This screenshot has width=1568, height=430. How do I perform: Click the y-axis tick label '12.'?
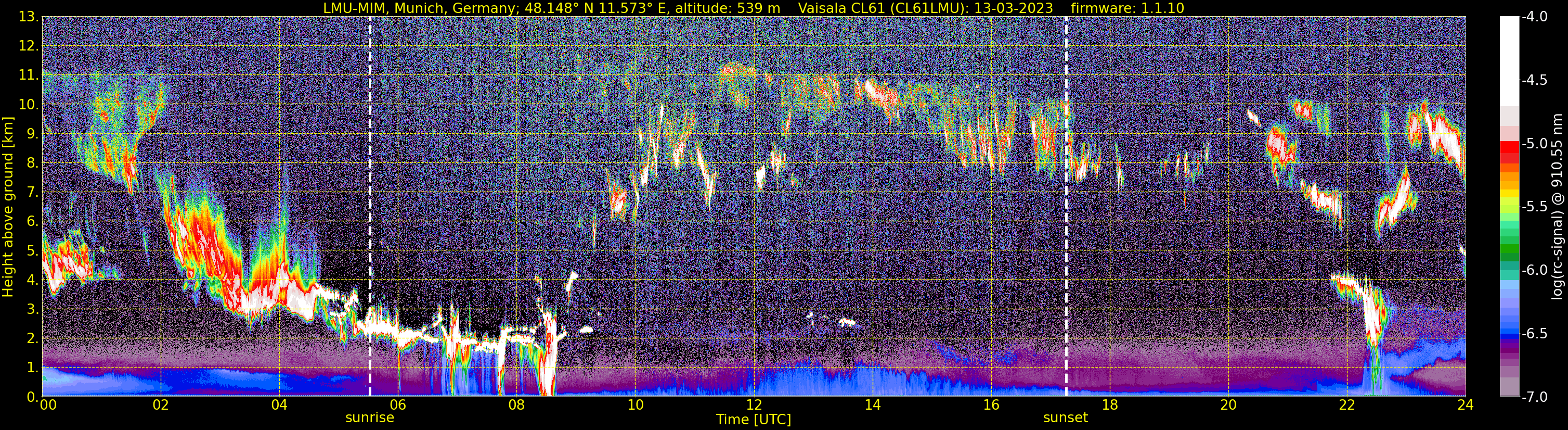[29, 46]
